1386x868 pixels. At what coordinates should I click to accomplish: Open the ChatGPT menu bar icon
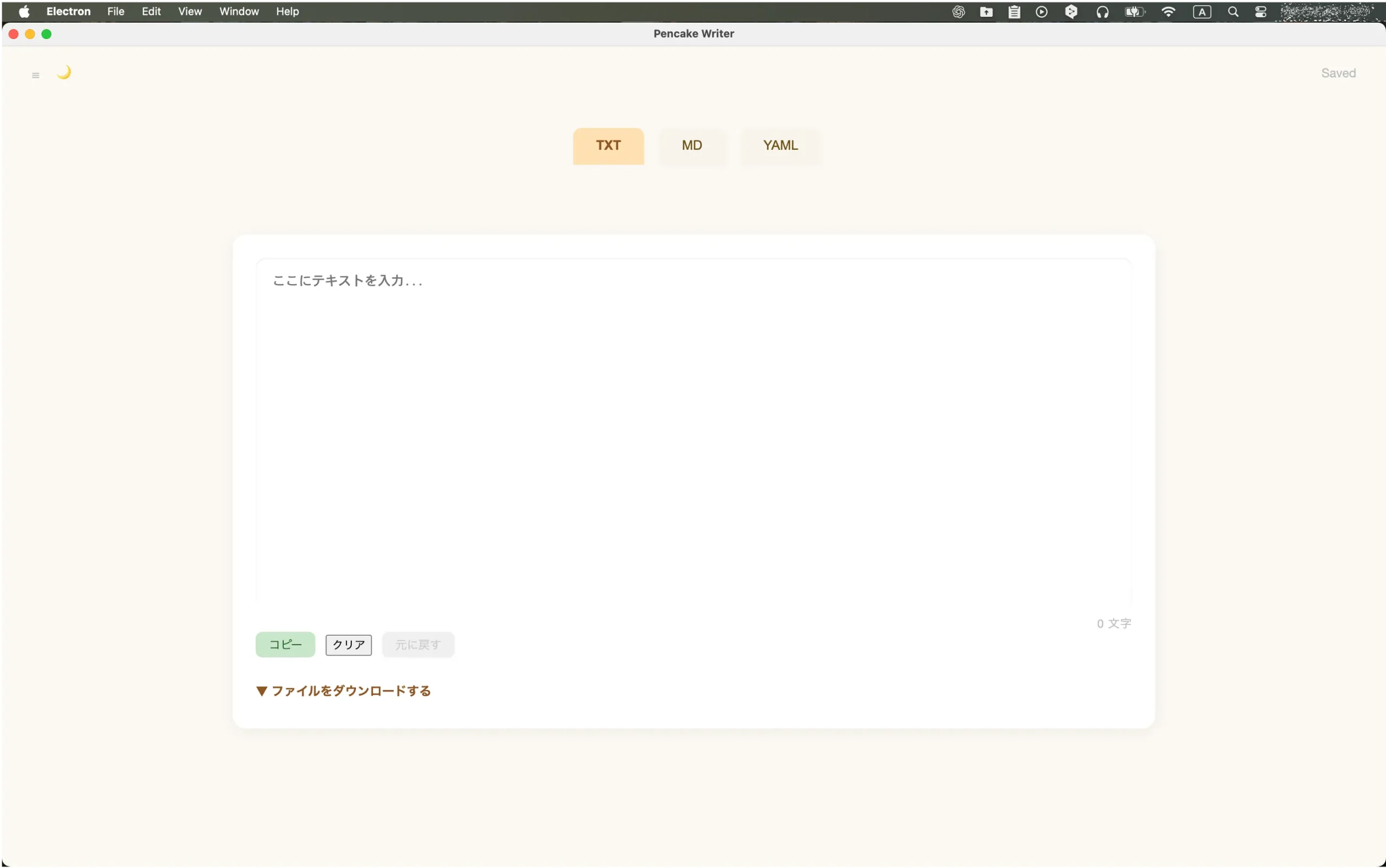(x=958, y=11)
